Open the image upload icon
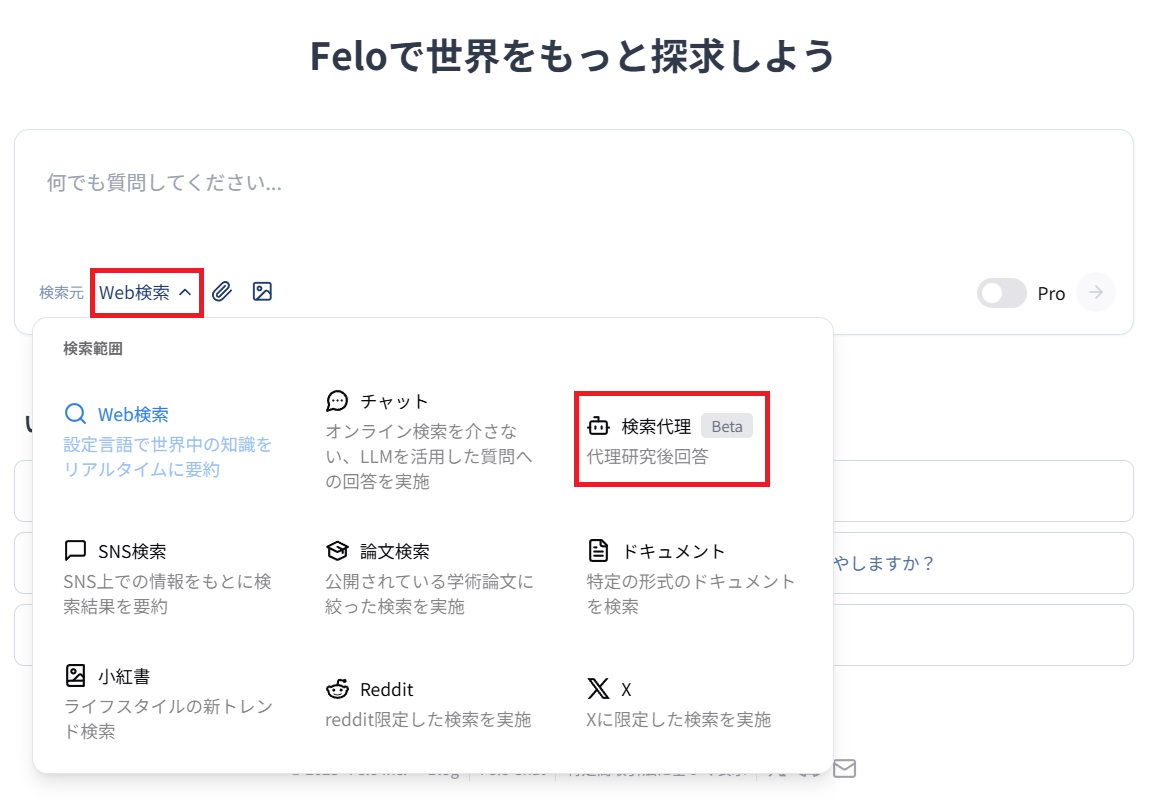The width and height of the screenshot is (1150, 801). click(261, 291)
